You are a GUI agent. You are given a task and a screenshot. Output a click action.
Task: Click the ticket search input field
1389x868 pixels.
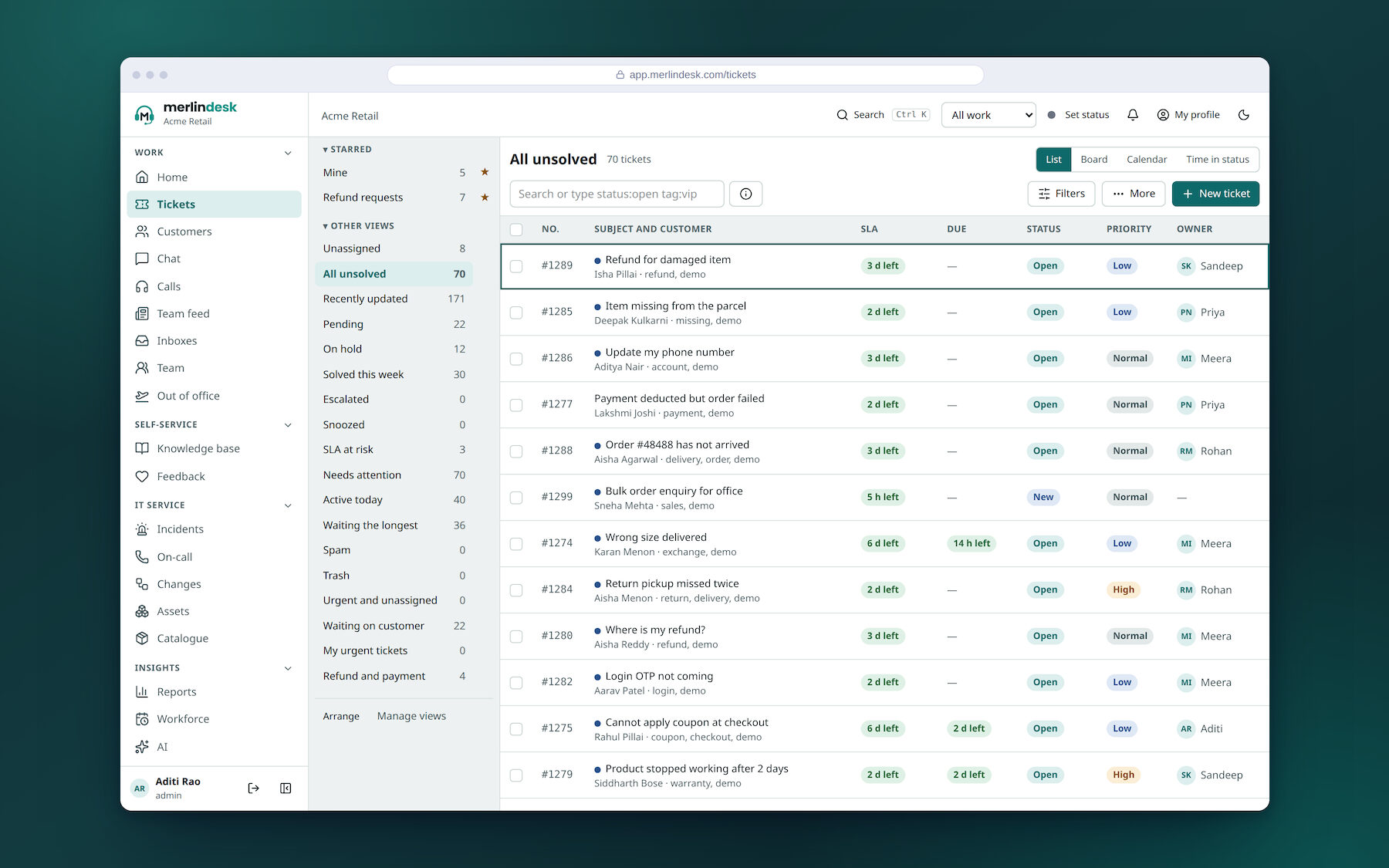pyautogui.click(x=617, y=194)
